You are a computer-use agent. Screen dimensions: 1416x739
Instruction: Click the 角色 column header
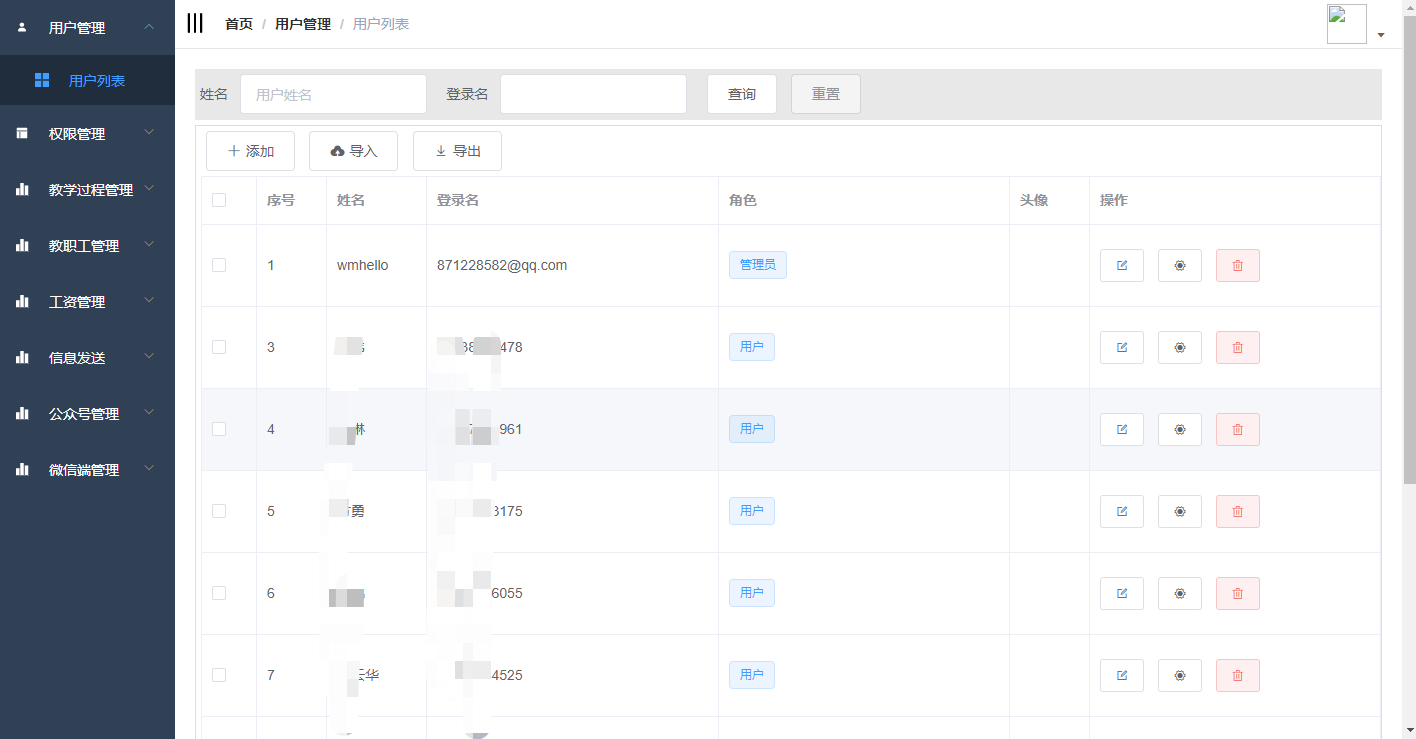pos(743,200)
